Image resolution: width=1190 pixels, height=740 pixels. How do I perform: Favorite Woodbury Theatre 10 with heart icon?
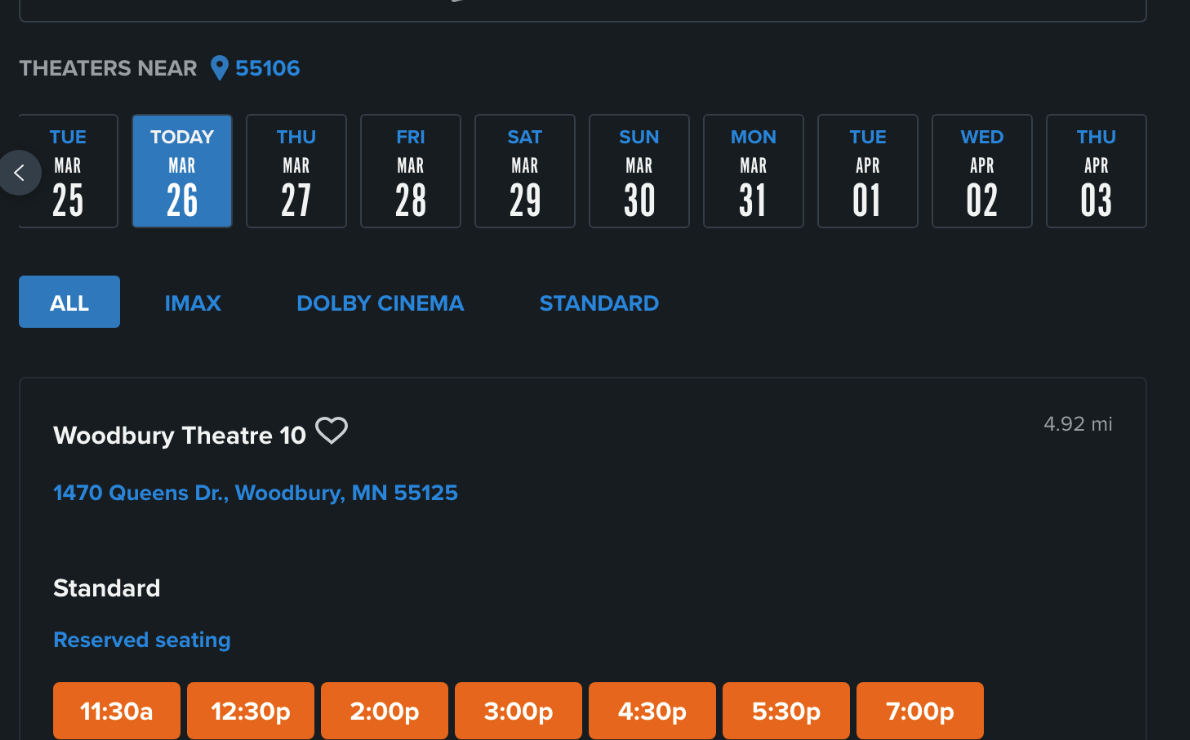coord(331,431)
